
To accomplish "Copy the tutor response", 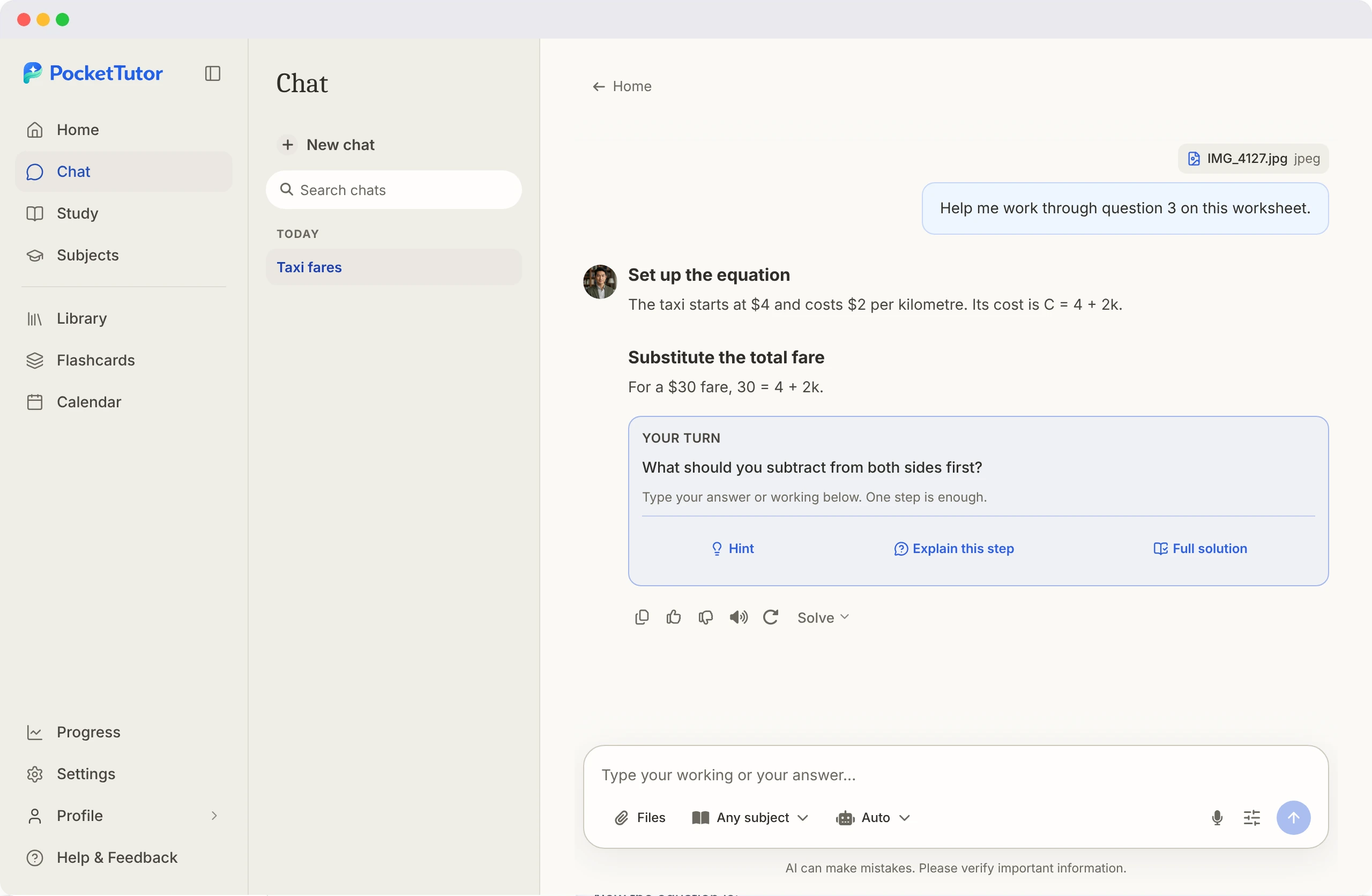I will click(642, 617).
